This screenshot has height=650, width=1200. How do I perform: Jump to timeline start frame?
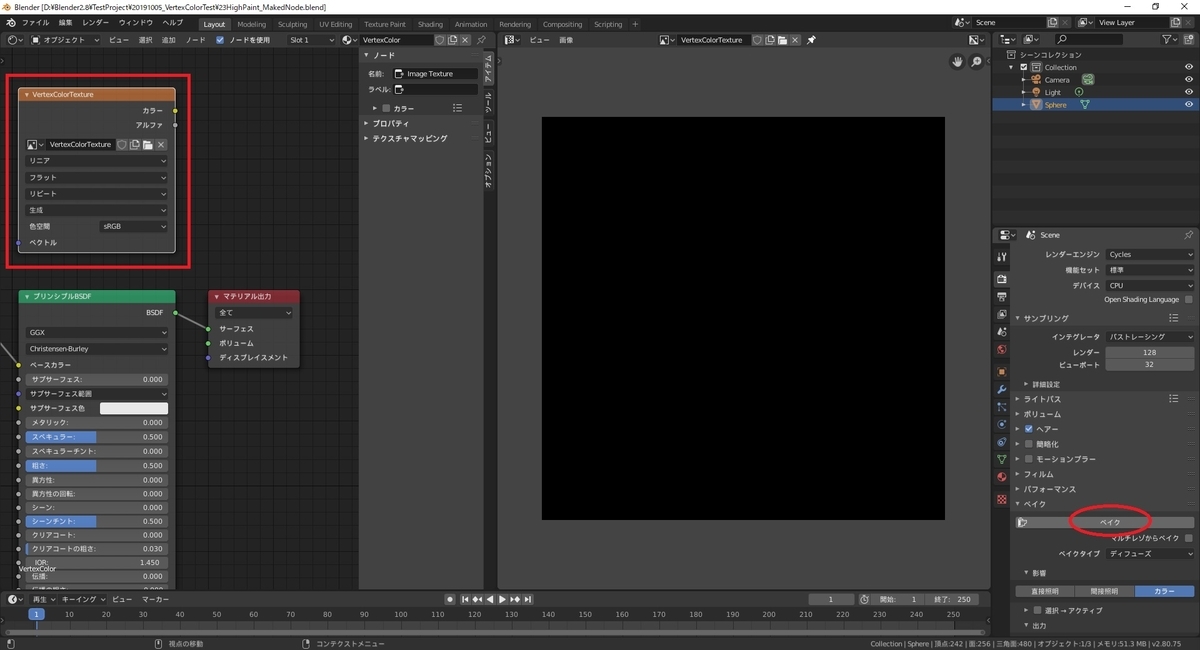pyautogui.click(x=465, y=599)
